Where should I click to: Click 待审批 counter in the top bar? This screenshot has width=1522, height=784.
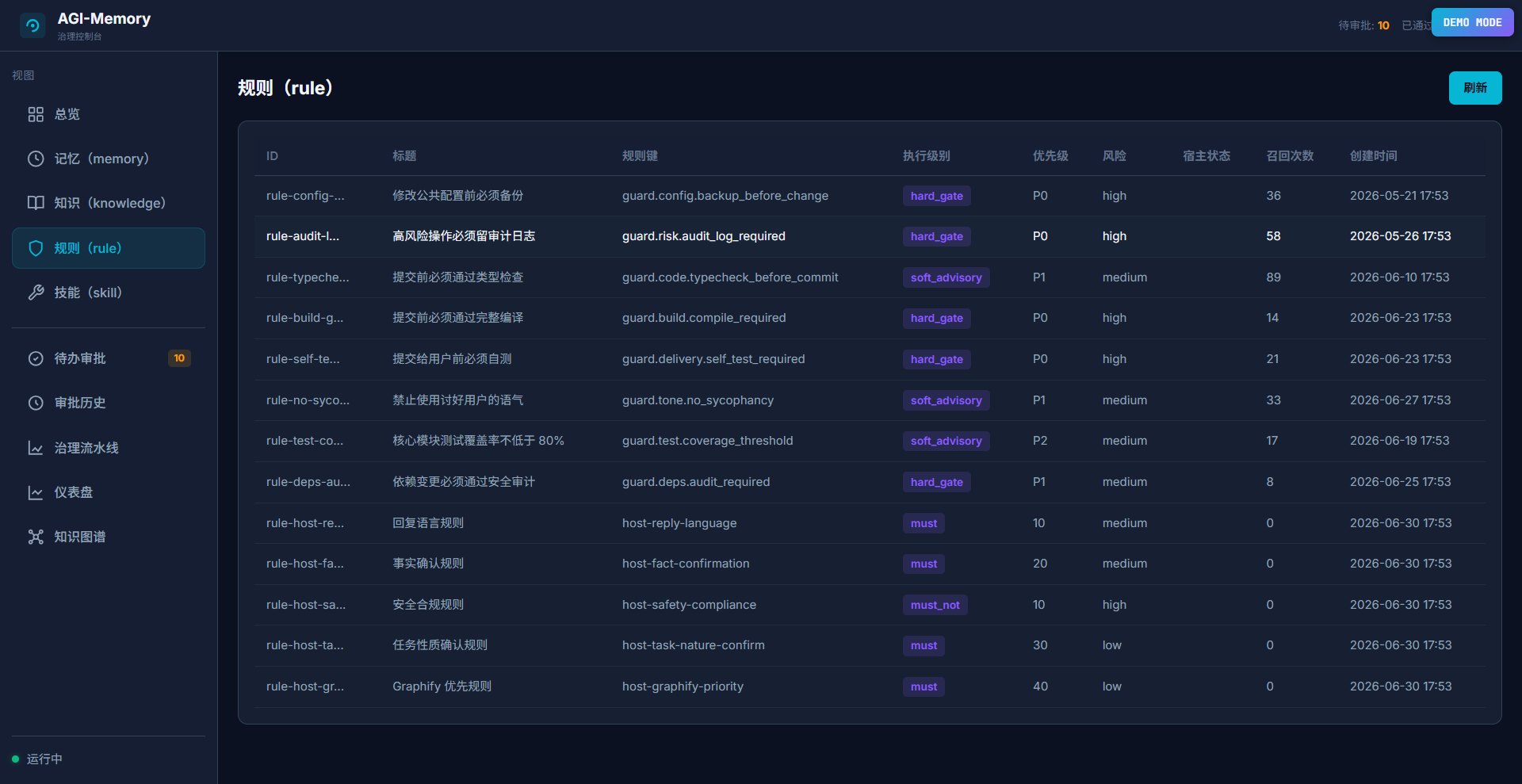pos(1363,25)
